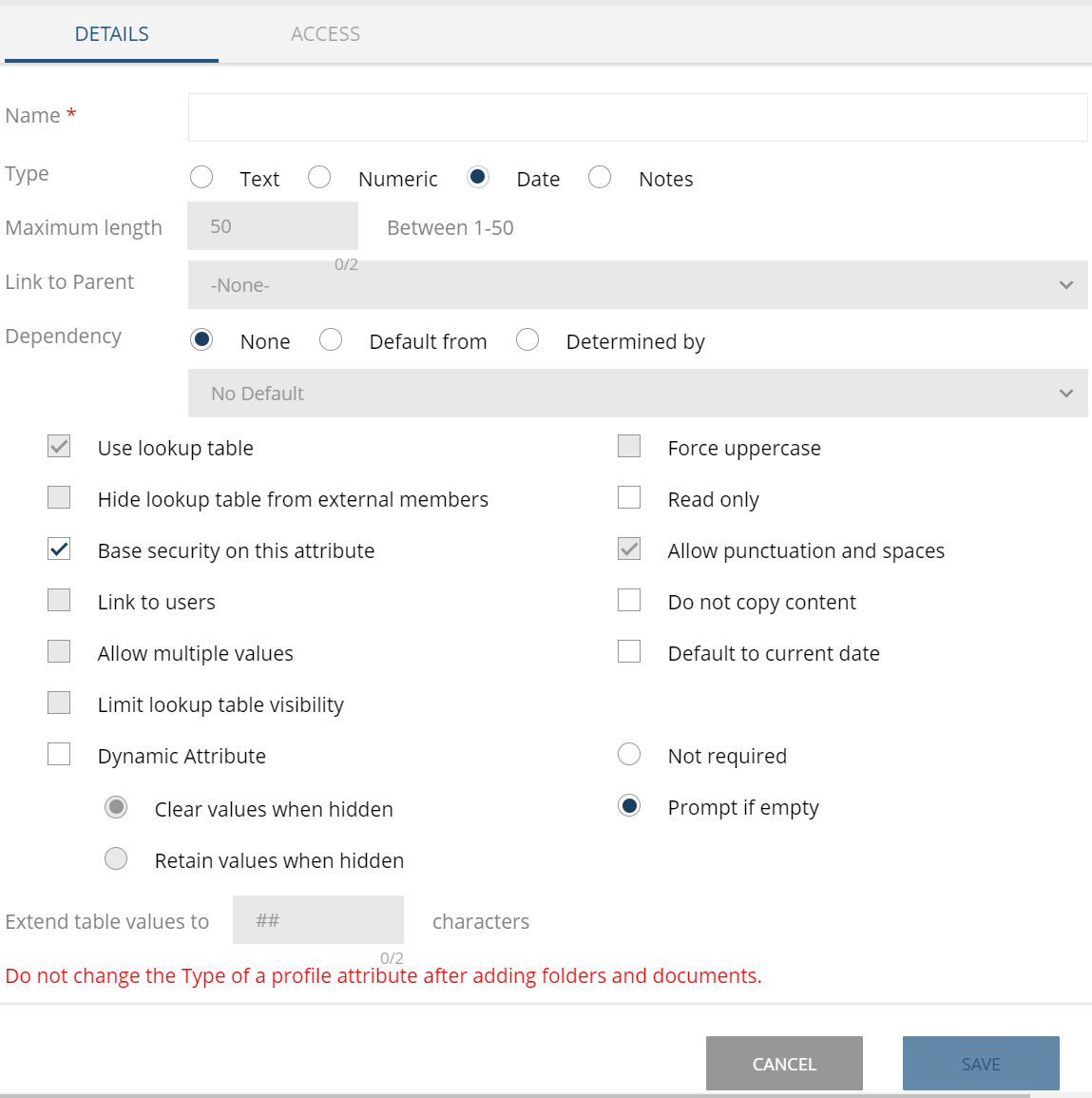
Task: Enable Default to current date
Action: click(x=629, y=652)
